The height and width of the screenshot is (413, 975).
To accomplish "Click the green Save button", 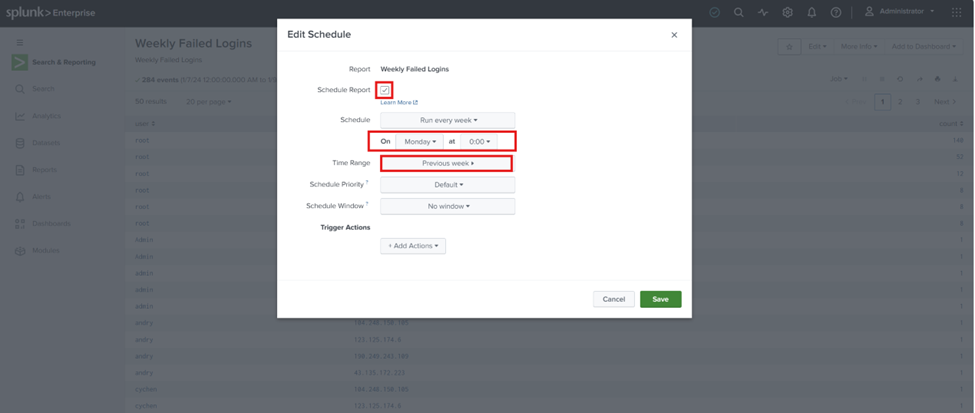I will [660, 299].
